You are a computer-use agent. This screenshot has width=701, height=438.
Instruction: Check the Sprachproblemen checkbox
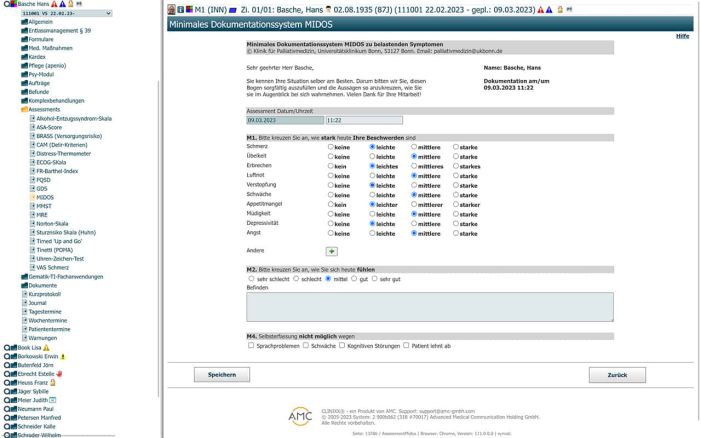(x=251, y=345)
